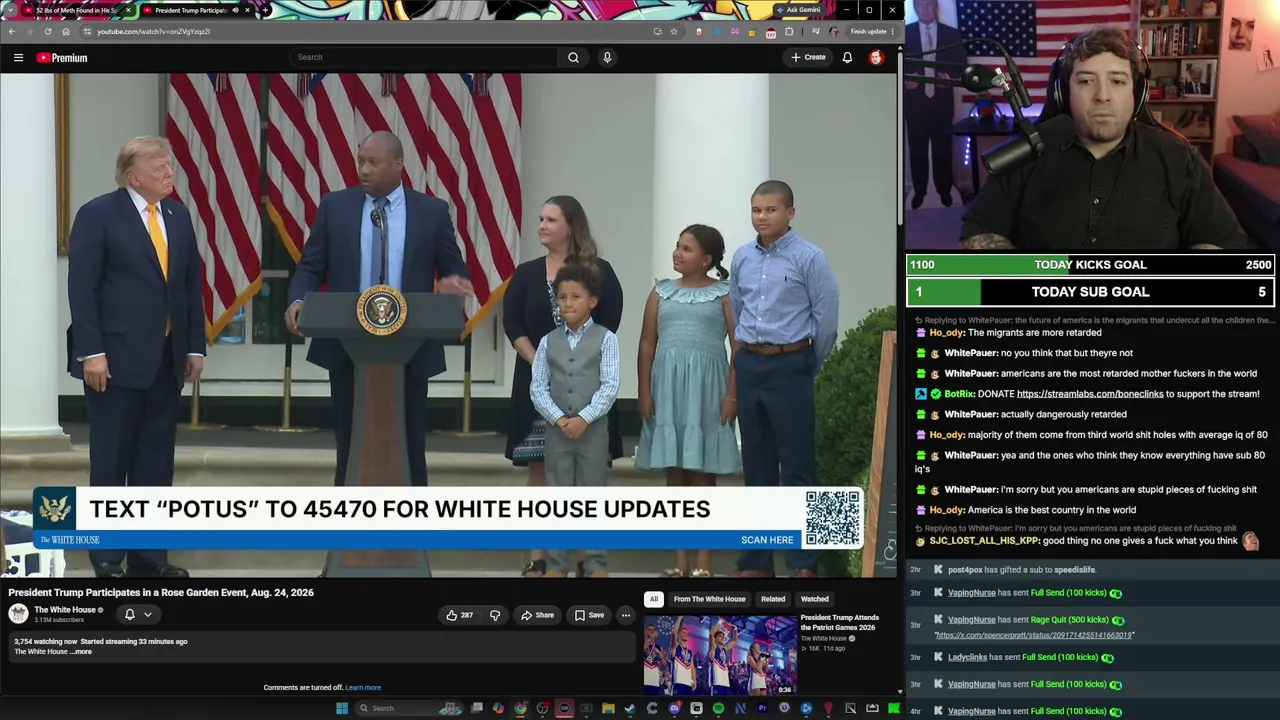Open The White House channel name
This screenshot has width=1280, height=720.
coord(65,610)
